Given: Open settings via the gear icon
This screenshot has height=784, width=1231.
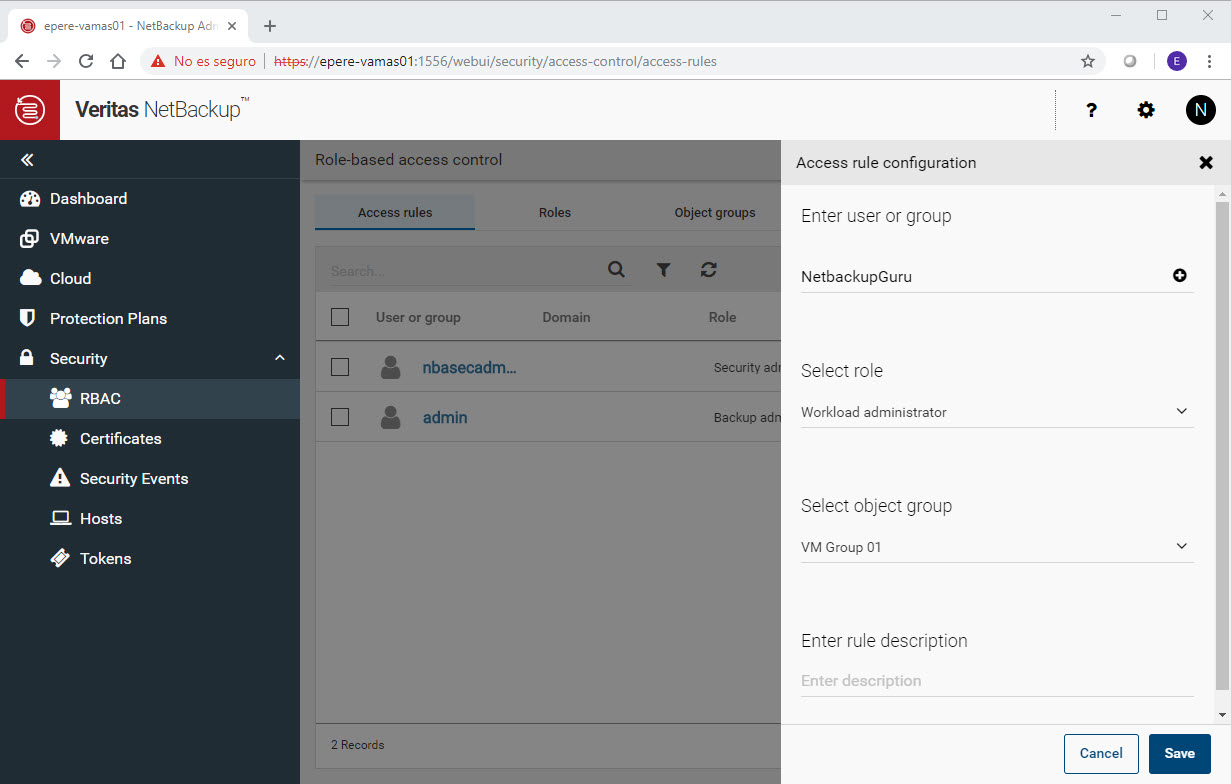Looking at the screenshot, I should pyautogui.click(x=1146, y=110).
